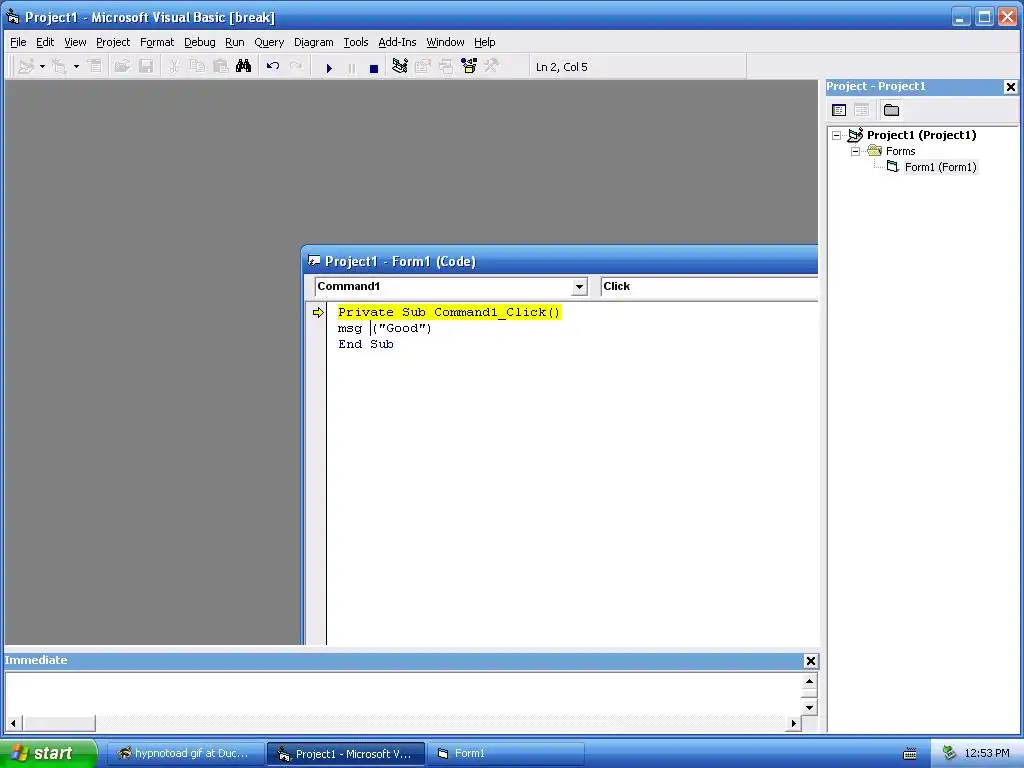Open the Diagram menu

pos(313,42)
